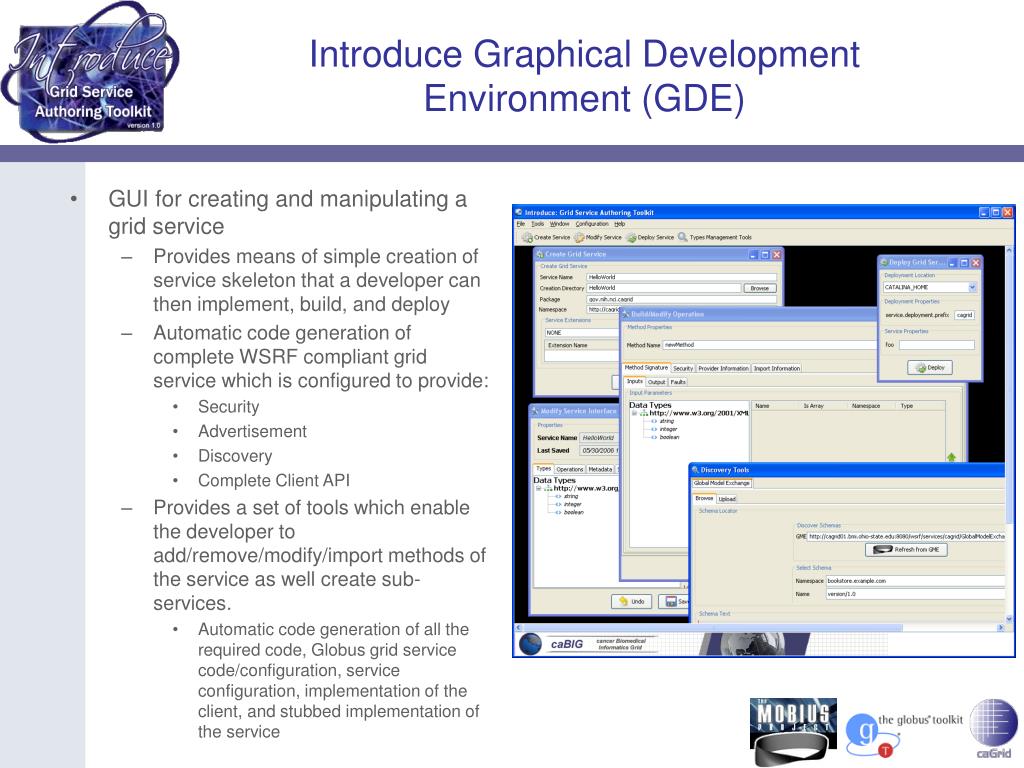This screenshot has height=768, width=1024.
Task: Switch to the Method Signature tab
Action: (x=646, y=368)
